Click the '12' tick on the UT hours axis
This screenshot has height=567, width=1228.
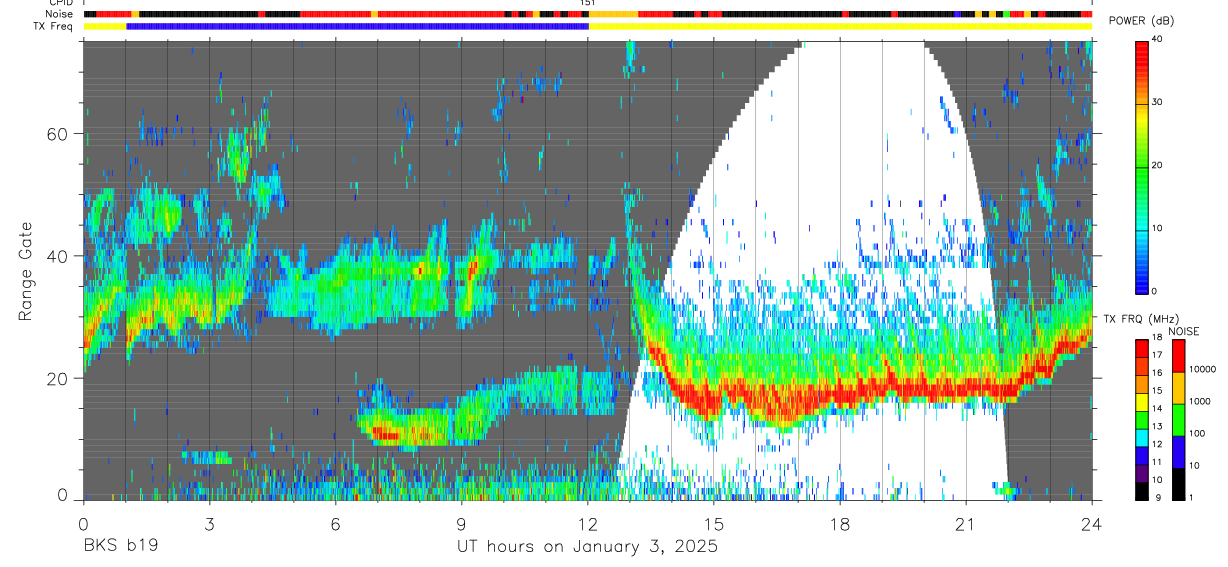pyautogui.click(x=587, y=524)
